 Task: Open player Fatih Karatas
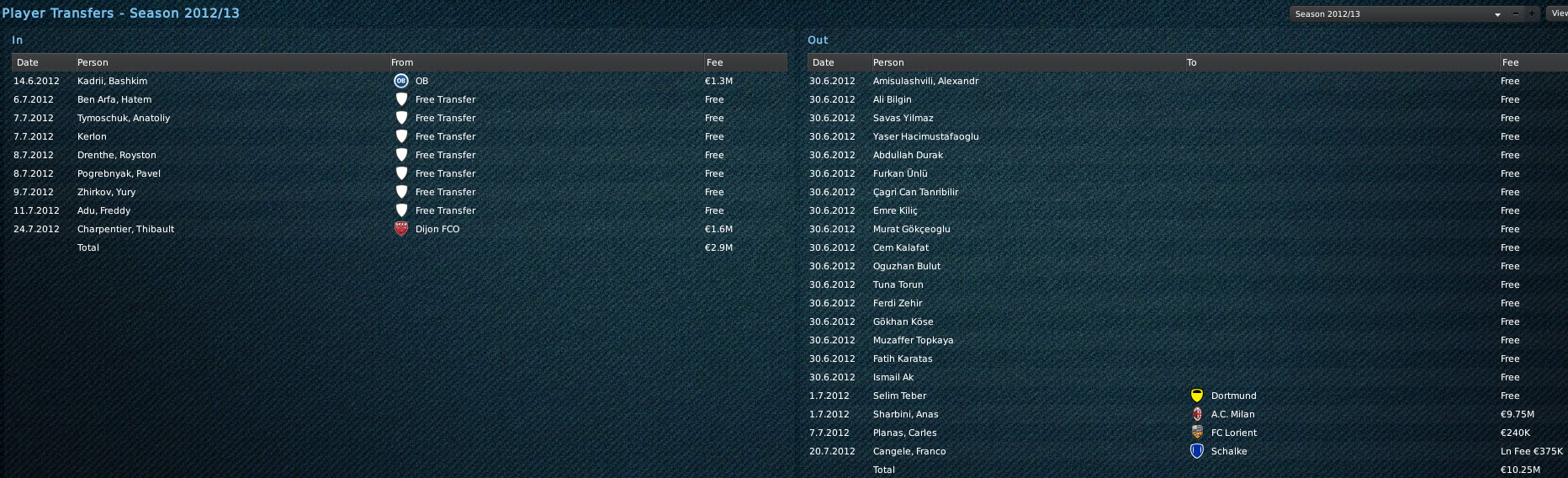pos(903,358)
